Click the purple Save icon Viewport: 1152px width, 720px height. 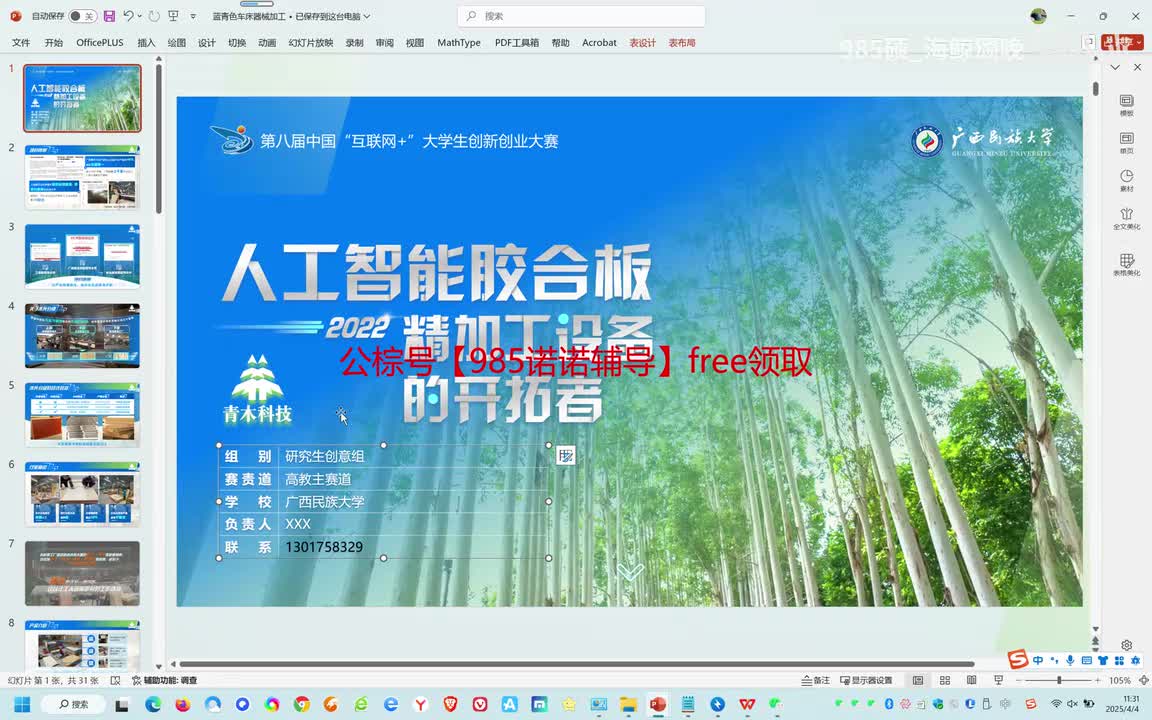tap(109, 16)
